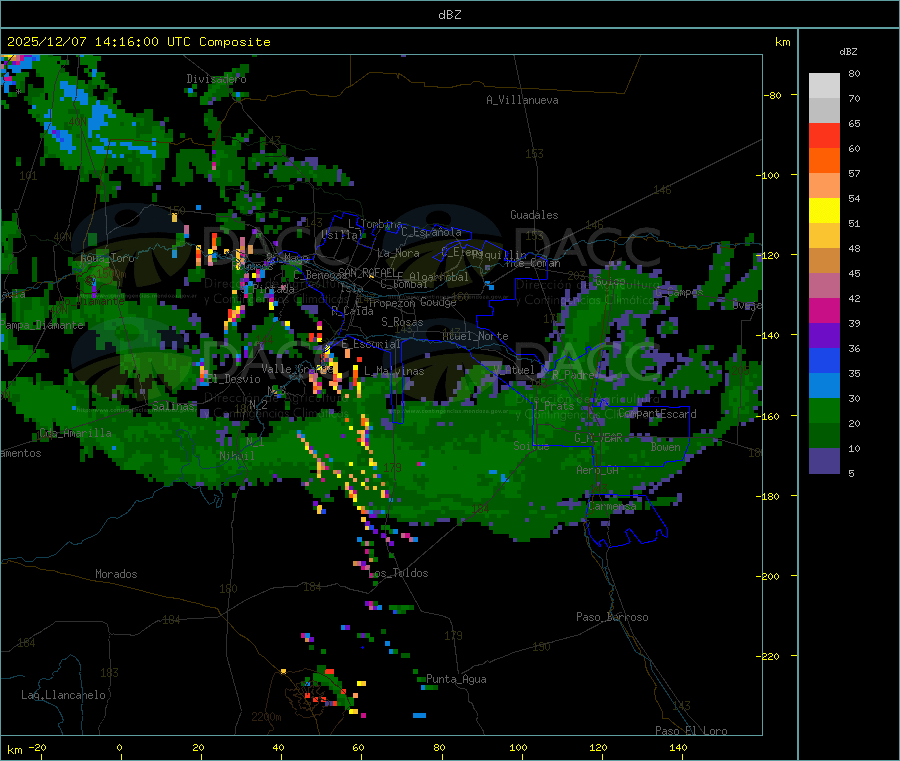This screenshot has height=761, width=900.
Task: Click the Guadales map label
Action: point(534,215)
